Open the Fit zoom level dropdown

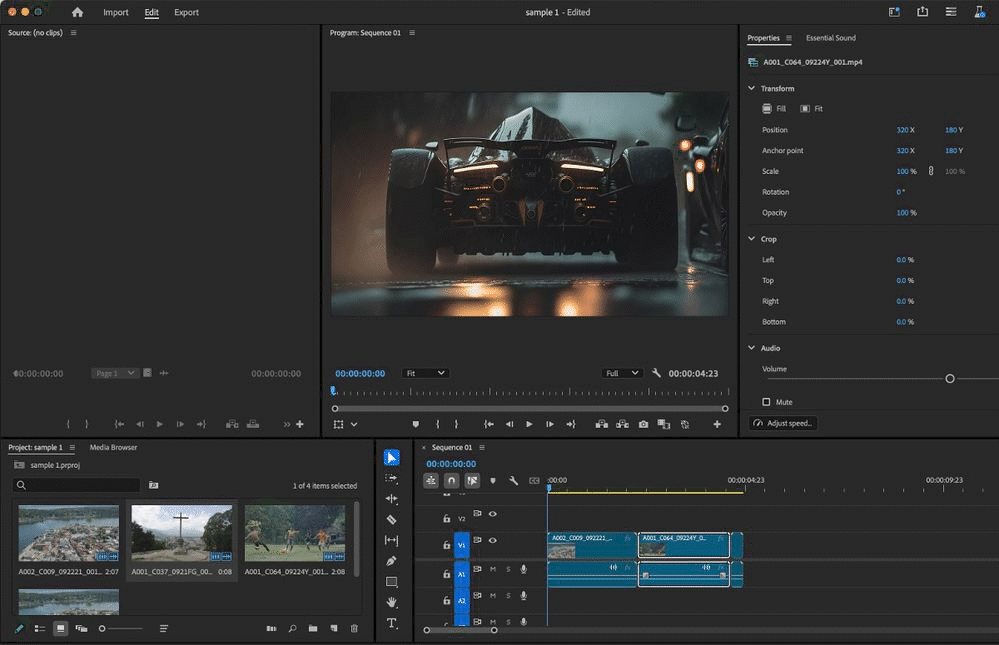(425, 373)
